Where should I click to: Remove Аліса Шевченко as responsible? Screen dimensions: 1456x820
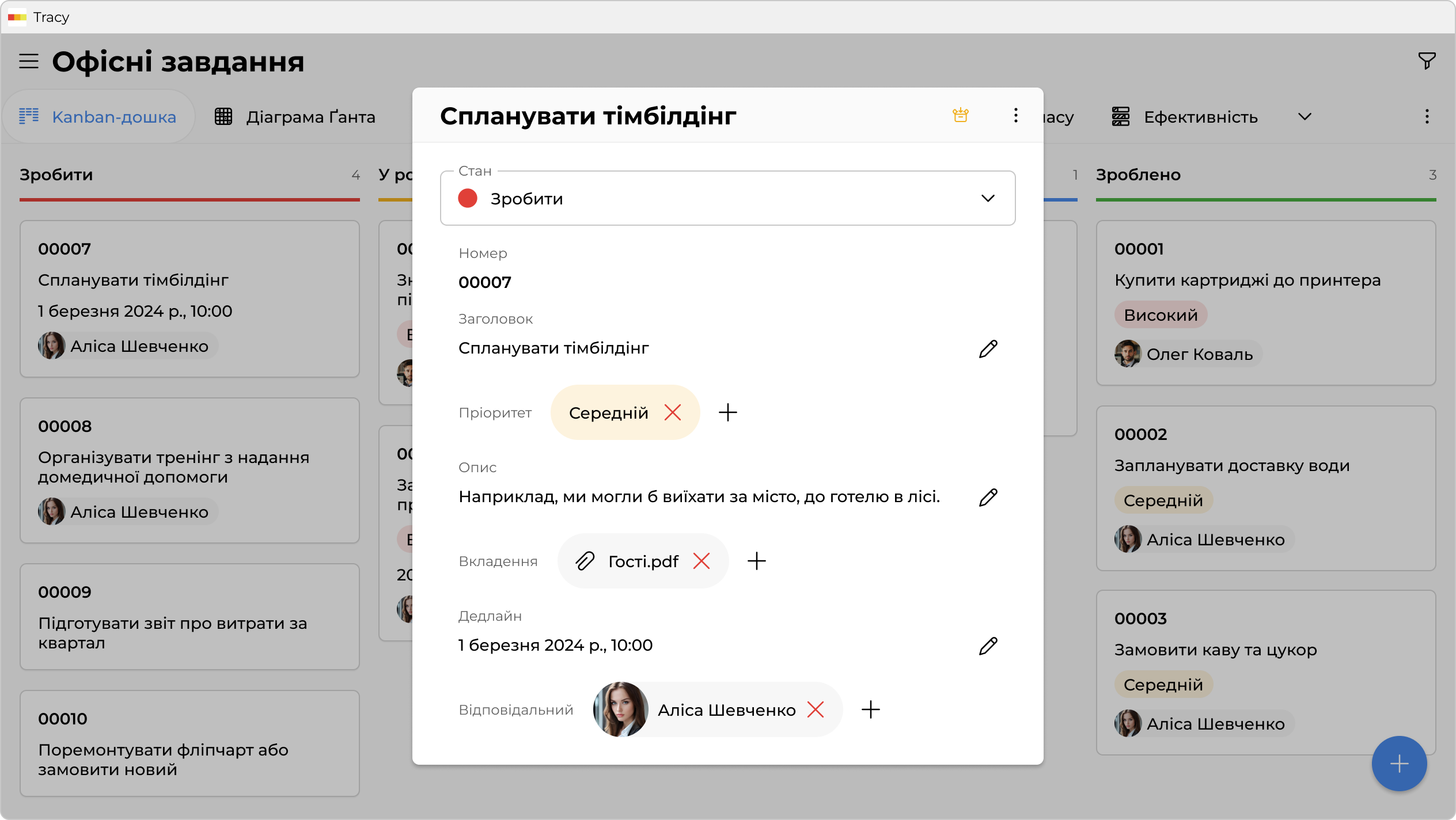pos(815,710)
